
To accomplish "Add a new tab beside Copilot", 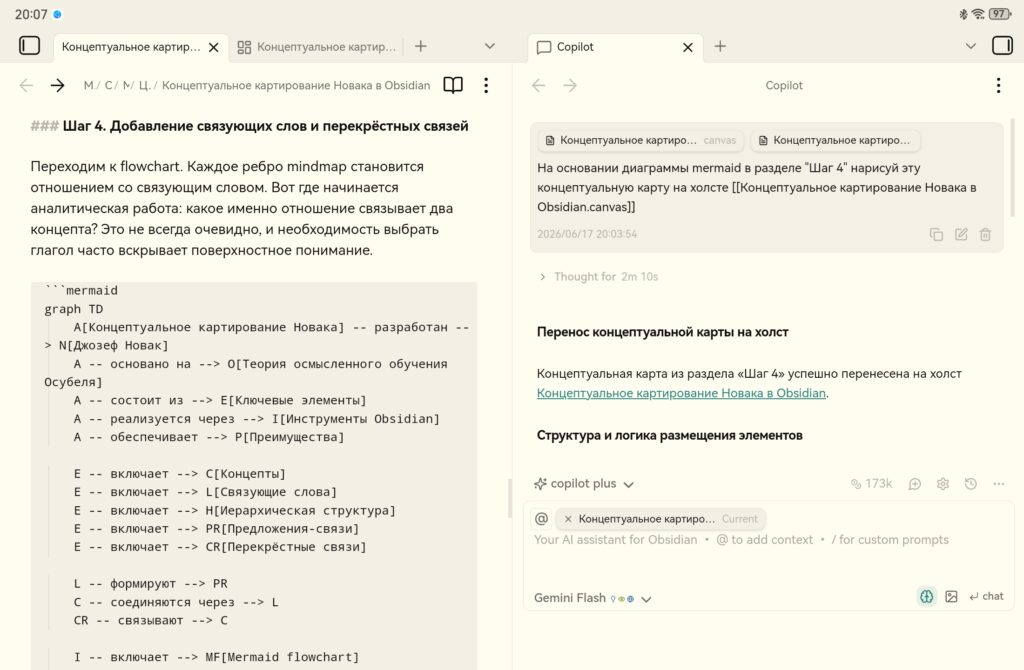I will pyautogui.click(x=720, y=46).
